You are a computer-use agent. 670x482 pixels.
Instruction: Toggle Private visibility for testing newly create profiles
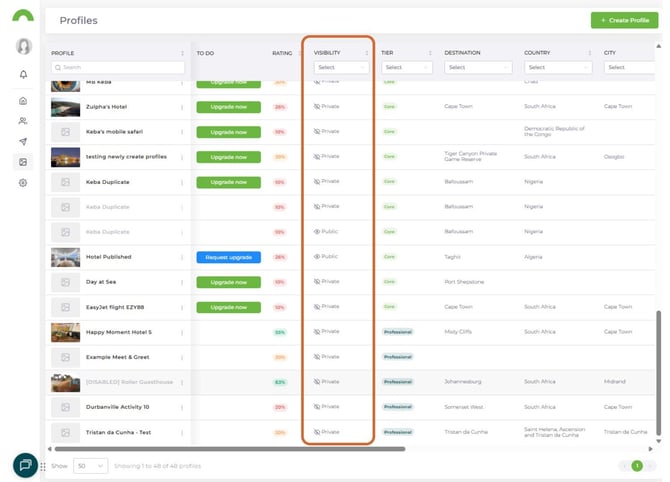[x=326, y=156]
